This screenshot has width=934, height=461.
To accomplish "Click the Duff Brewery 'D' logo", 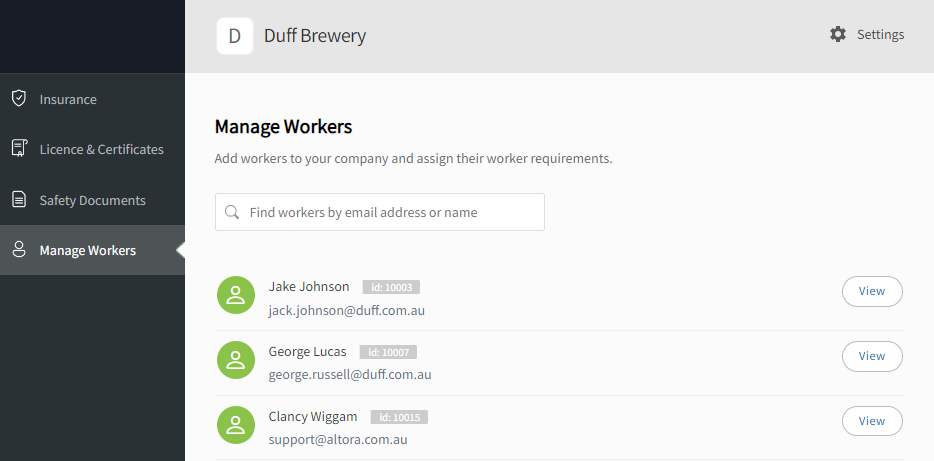I will click(x=235, y=36).
